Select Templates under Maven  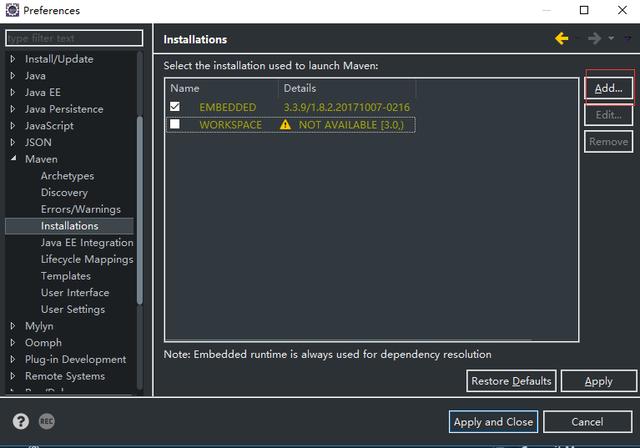(66, 276)
